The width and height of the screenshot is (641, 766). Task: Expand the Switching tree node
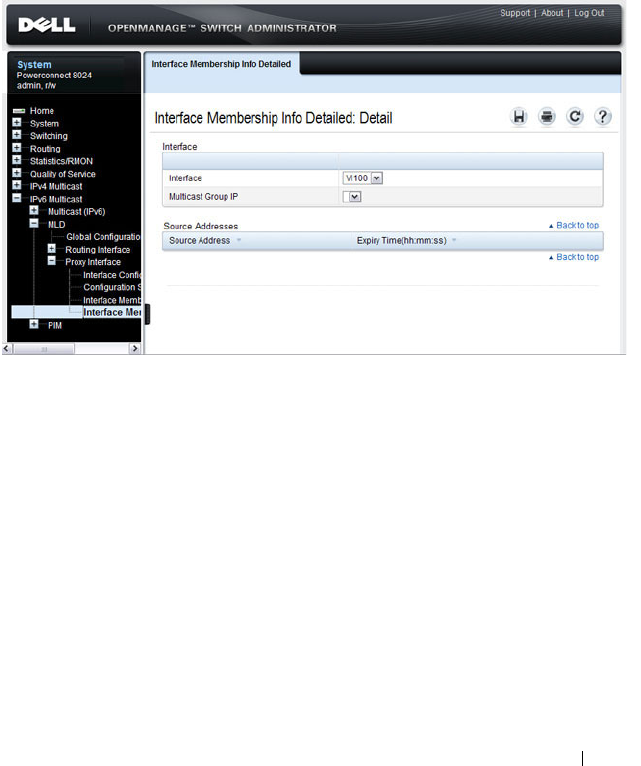pos(17,135)
